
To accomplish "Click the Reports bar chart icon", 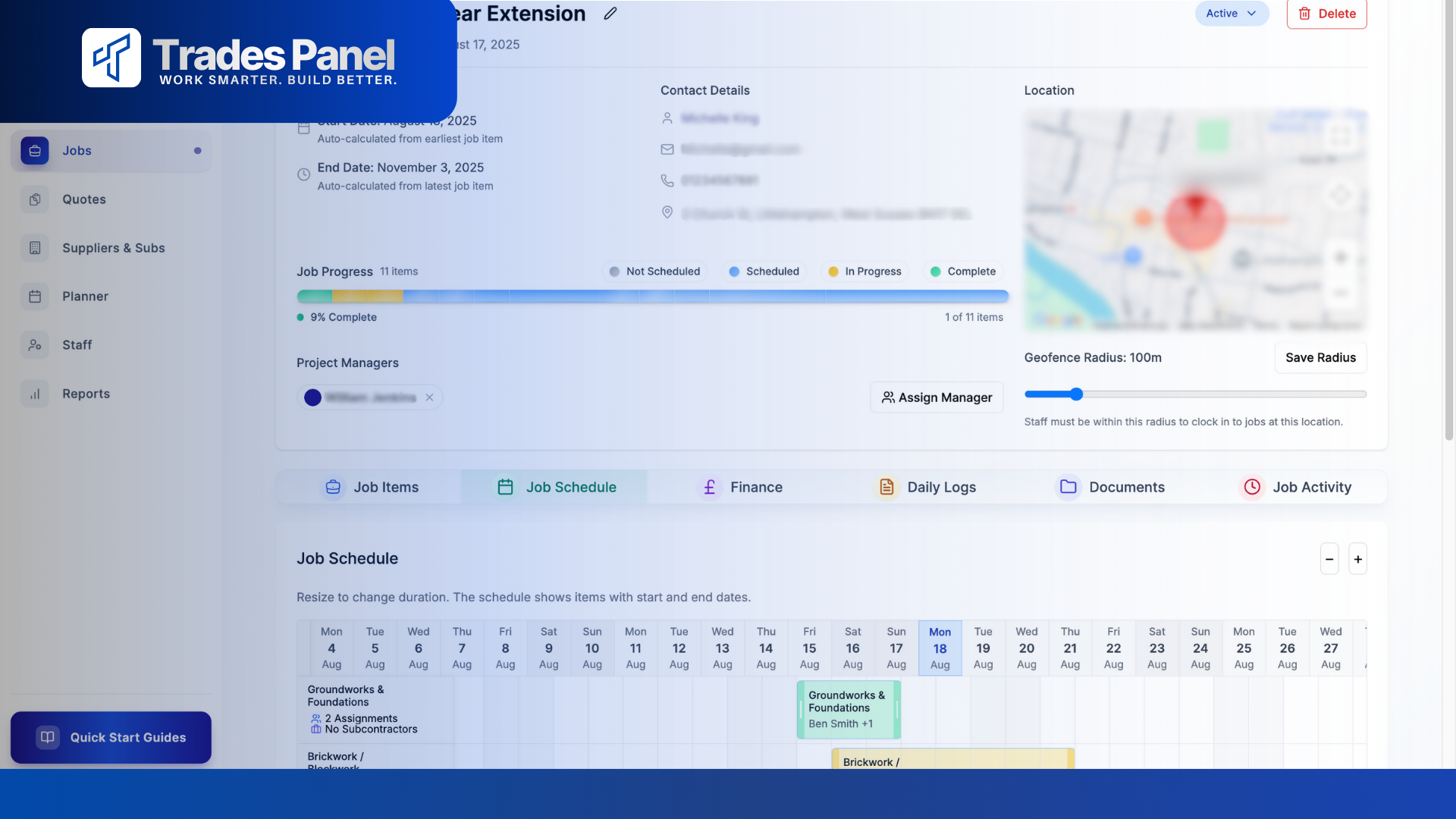I will pos(35,394).
